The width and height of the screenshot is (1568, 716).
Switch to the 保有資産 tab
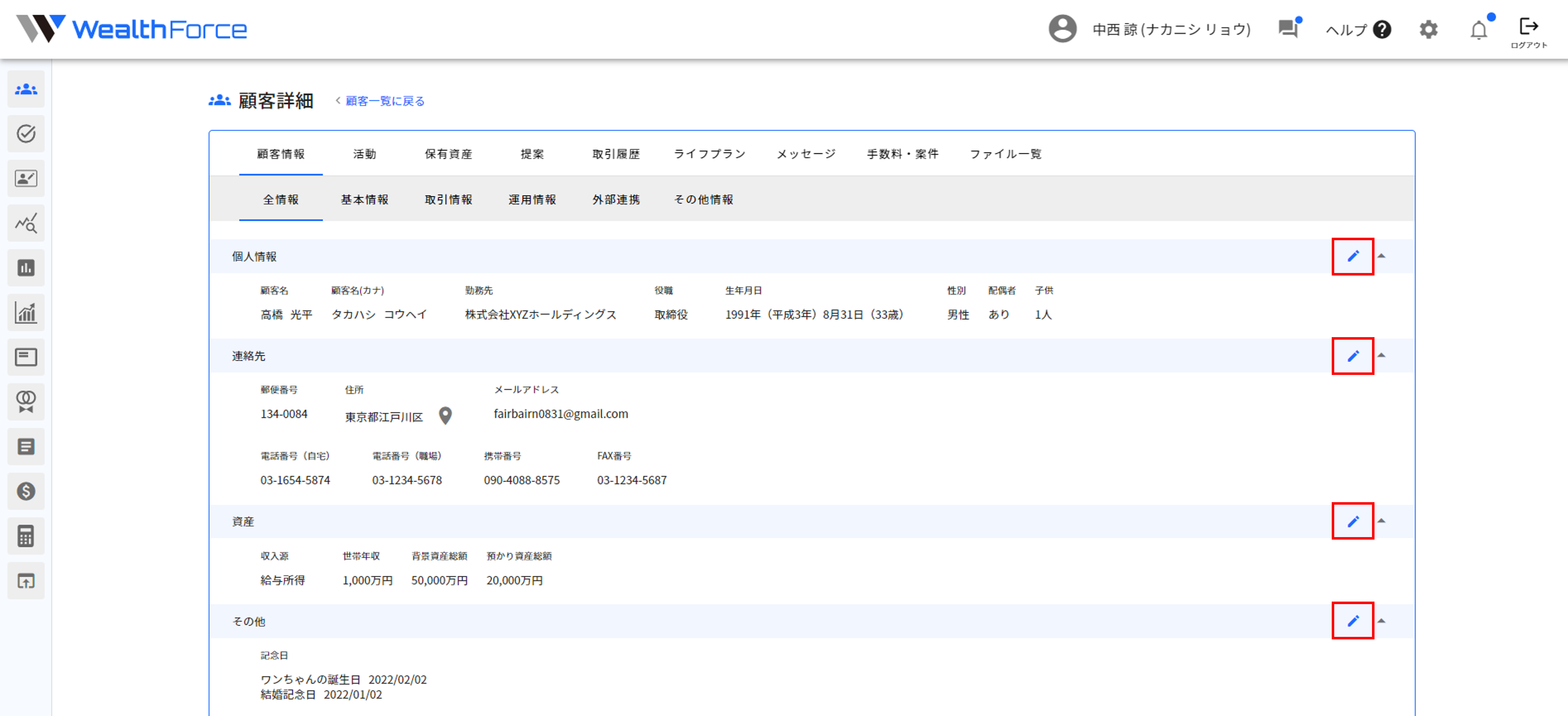448,154
